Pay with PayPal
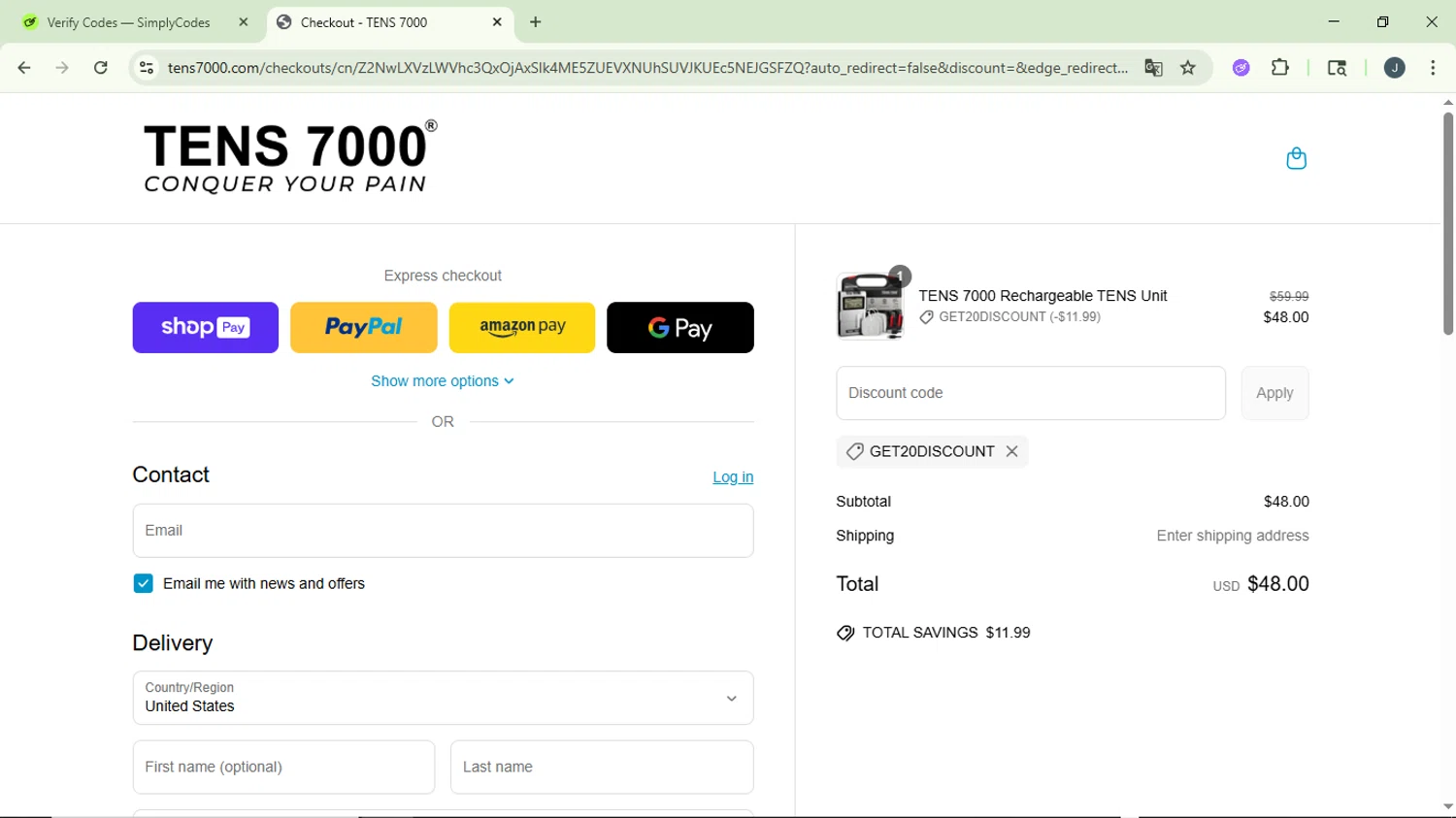This screenshot has width=1456, height=818. coord(363,327)
